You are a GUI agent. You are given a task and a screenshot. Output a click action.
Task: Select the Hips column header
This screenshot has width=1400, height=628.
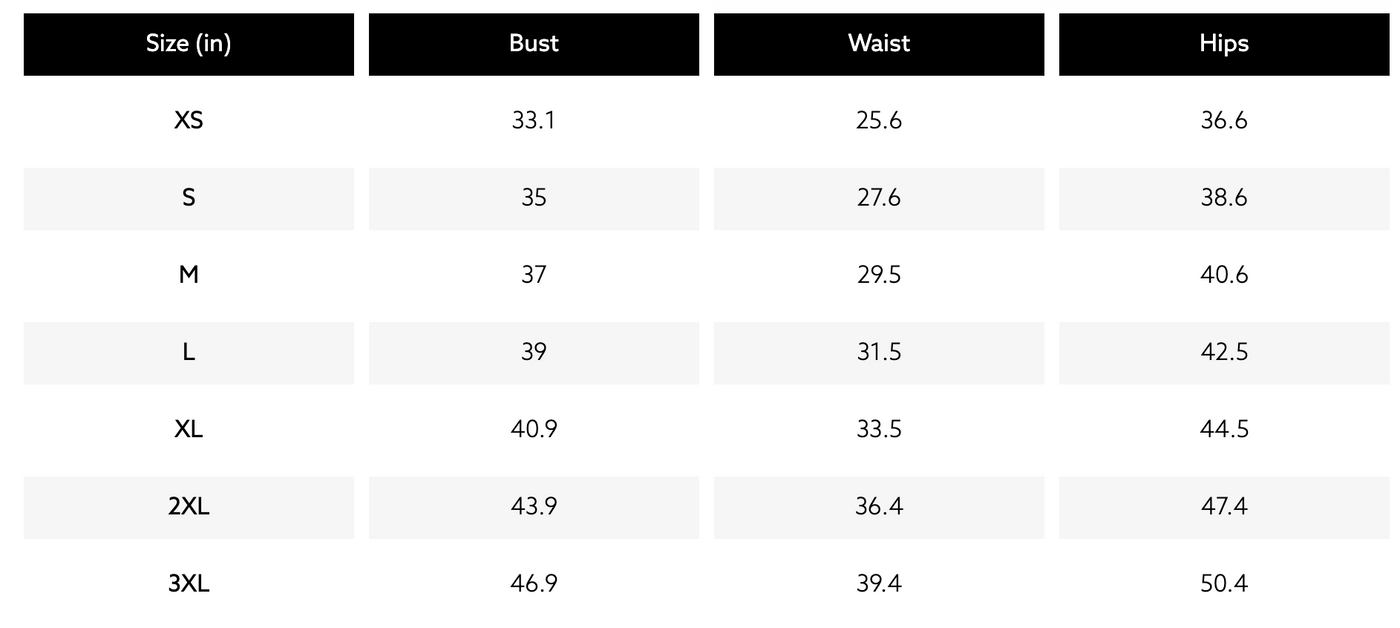pos(1224,44)
